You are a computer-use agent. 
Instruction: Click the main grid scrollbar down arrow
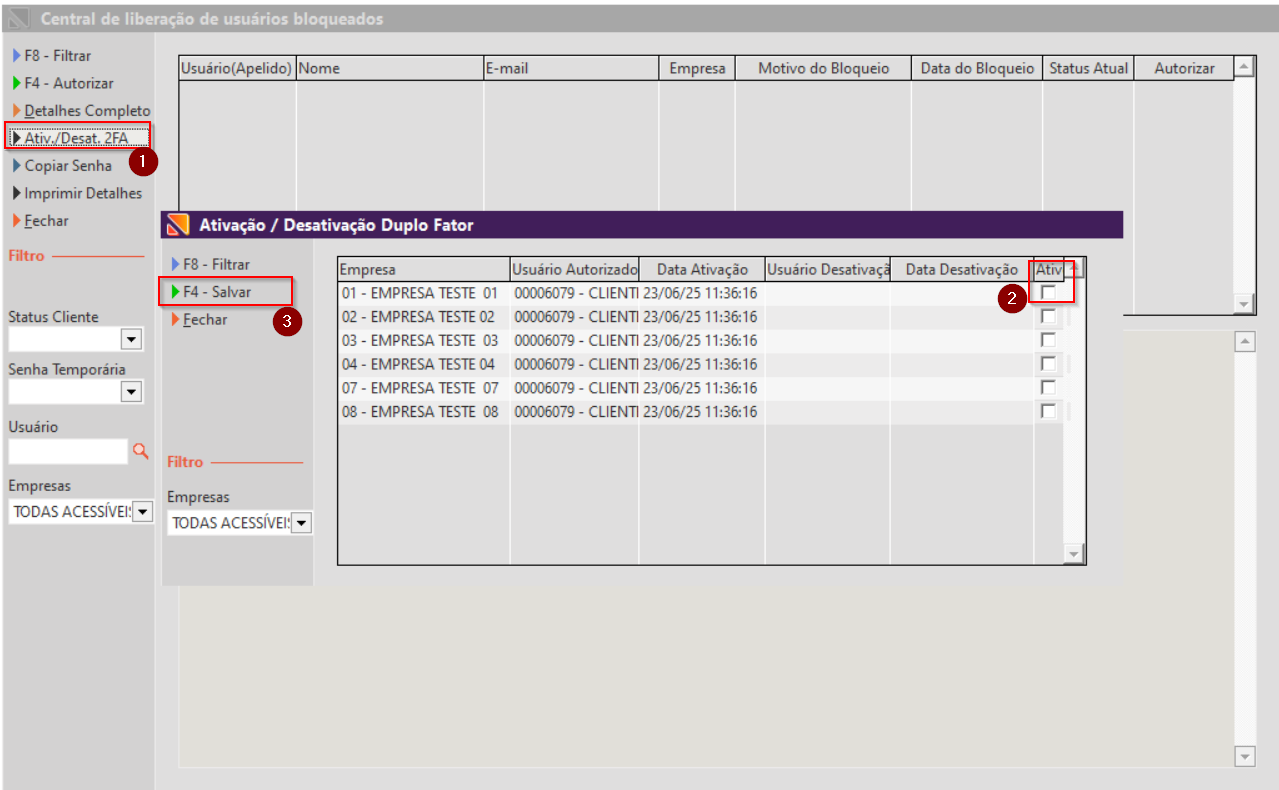[1244, 303]
